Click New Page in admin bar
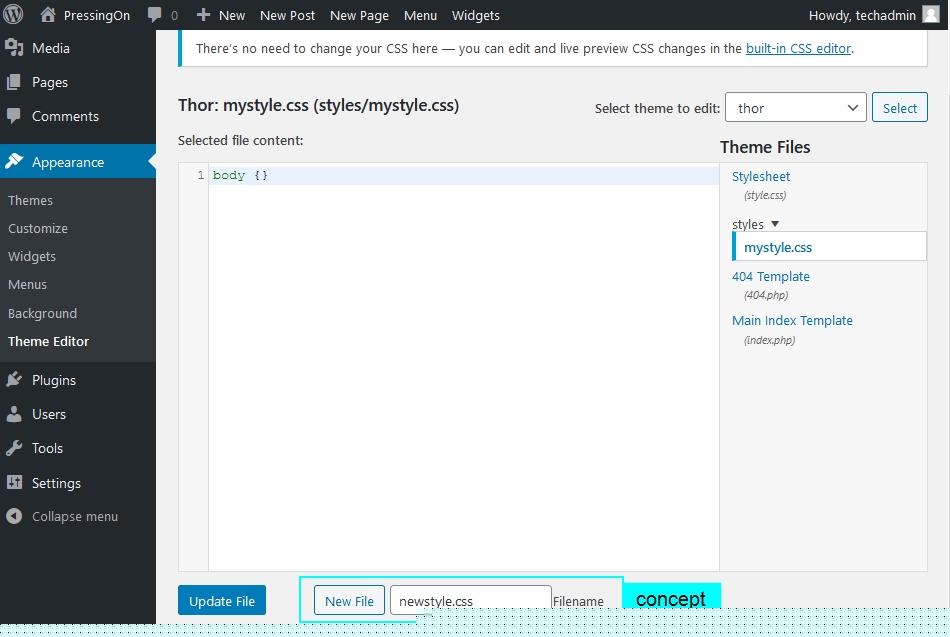The width and height of the screenshot is (950, 637). point(359,15)
